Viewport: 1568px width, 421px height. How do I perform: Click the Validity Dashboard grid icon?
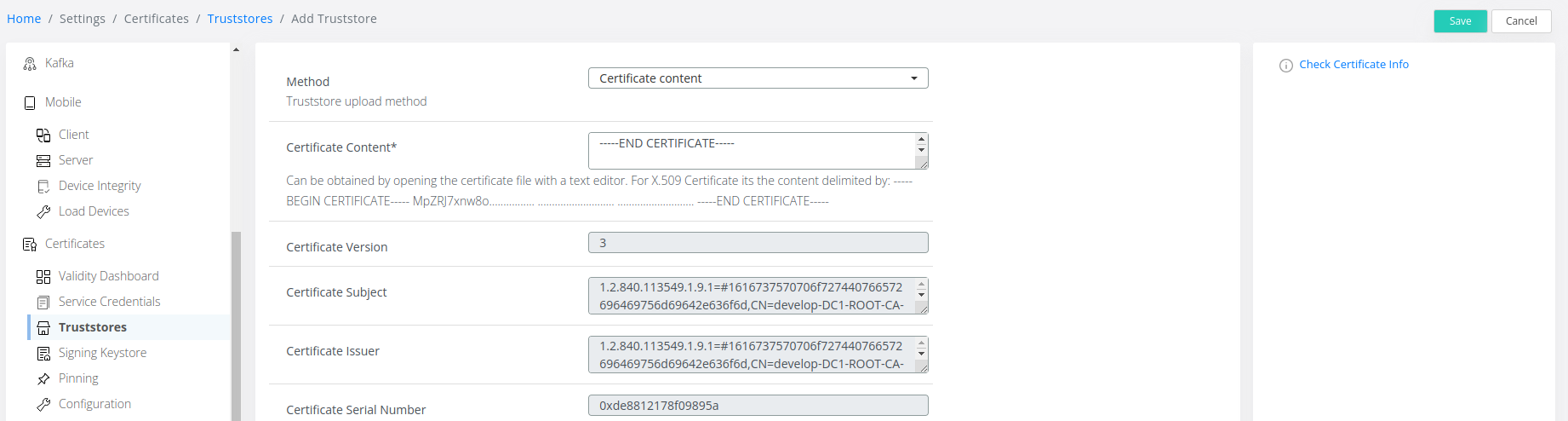coord(43,277)
